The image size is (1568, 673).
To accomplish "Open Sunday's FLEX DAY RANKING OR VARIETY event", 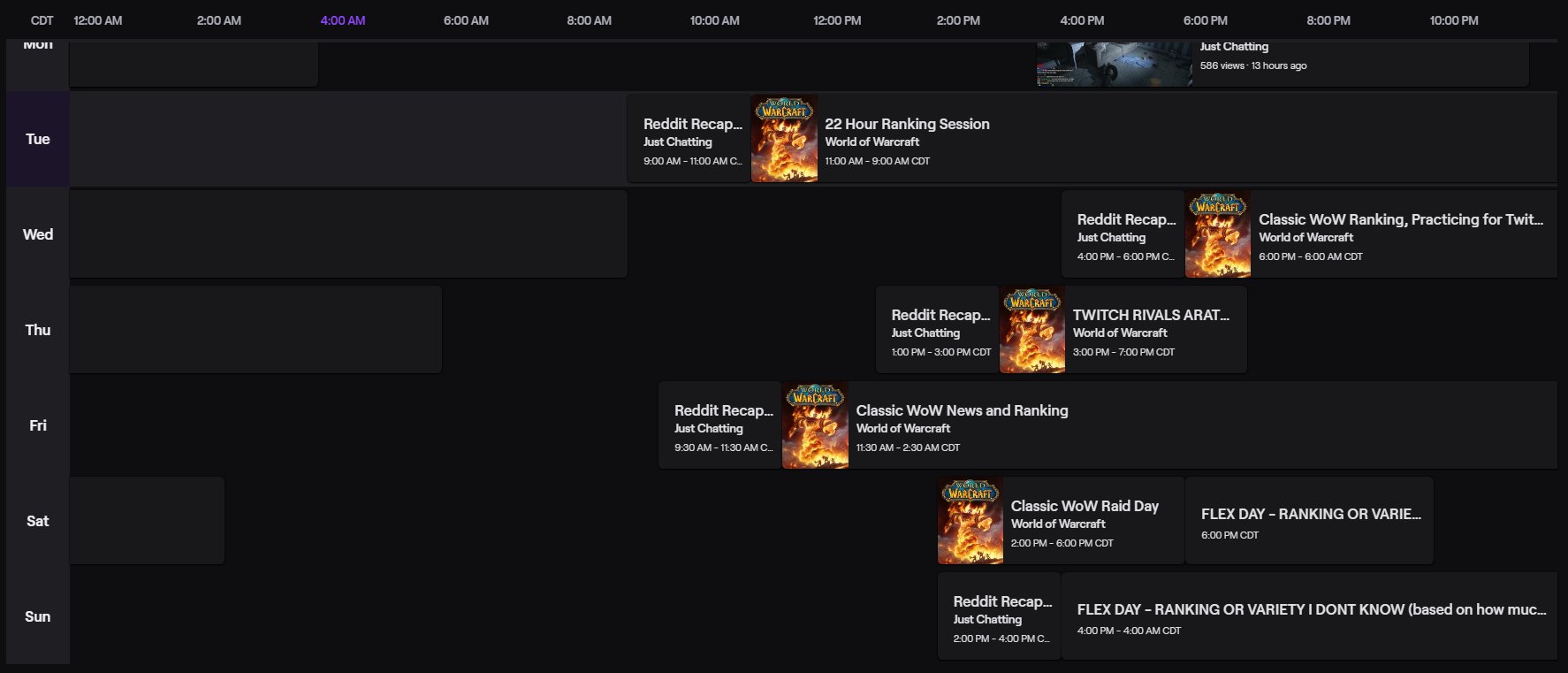I will click(1309, 616).
